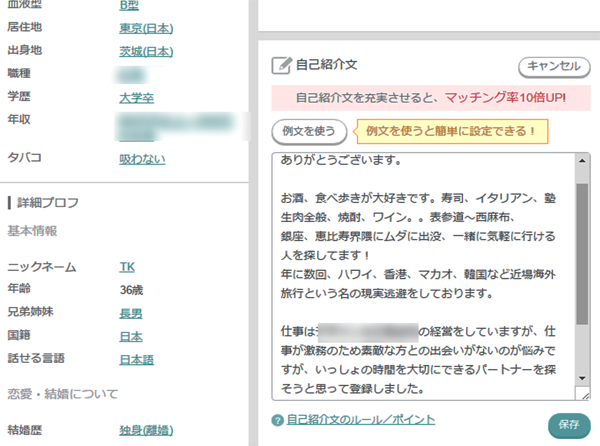Click the 基本情報 subsection label

pyautogui.click(x=33, y=231)
